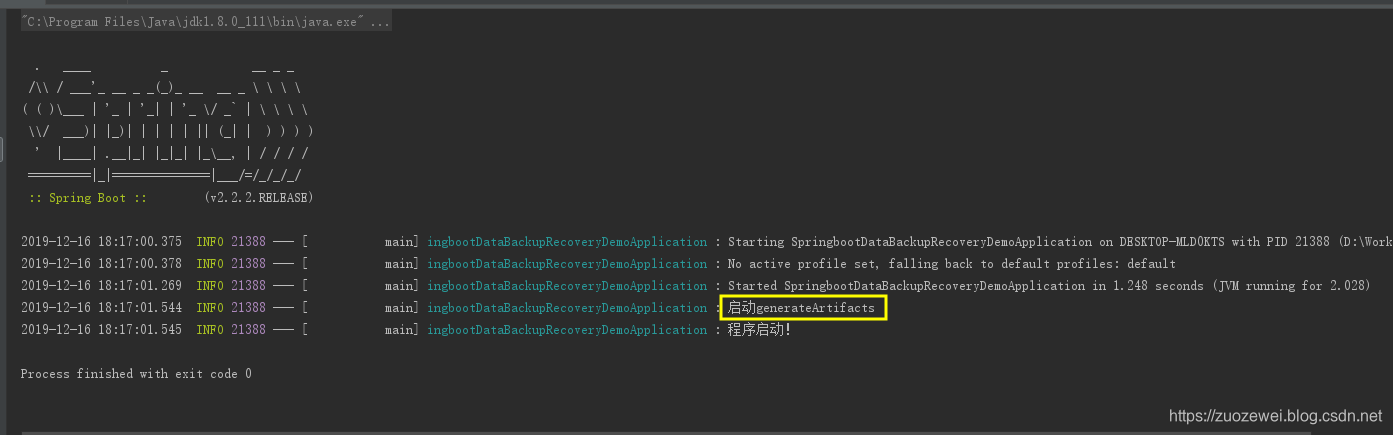Click the 'Starting SpringbootDataBackupRecoveryDemoApplication on DESKTOP' message

[1060, 242]
